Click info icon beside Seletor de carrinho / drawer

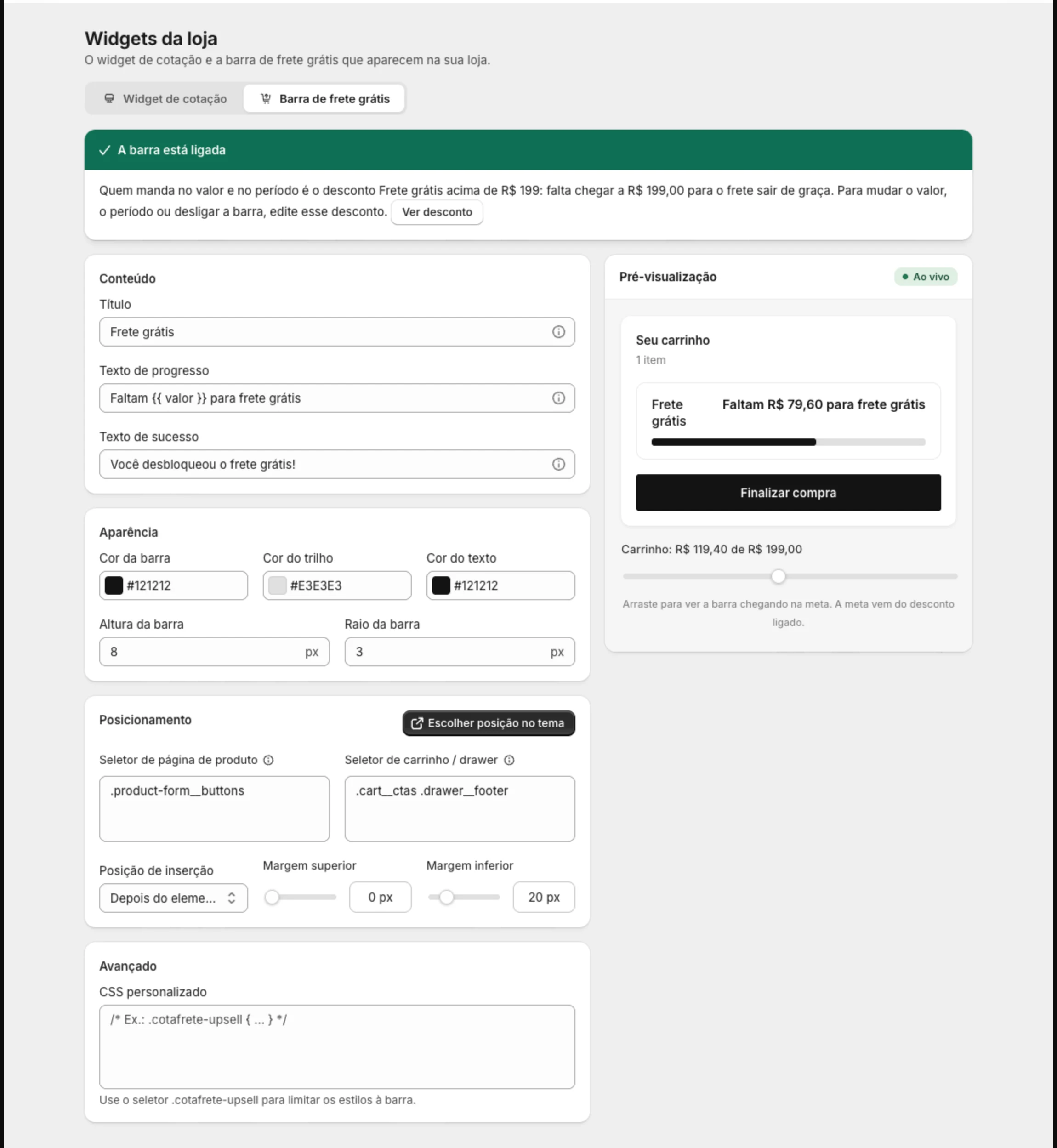509,760
